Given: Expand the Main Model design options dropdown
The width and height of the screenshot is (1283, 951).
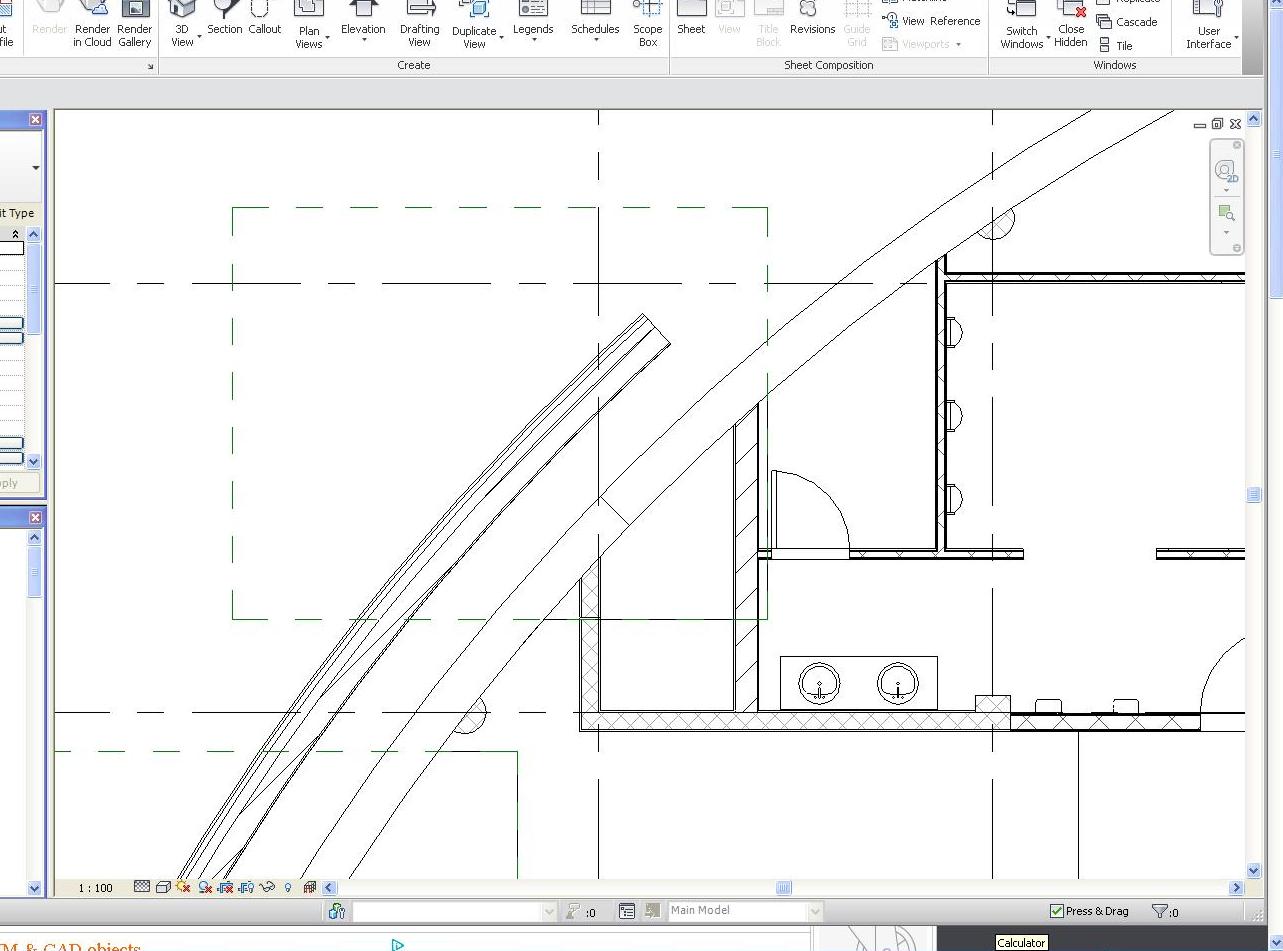Looking at the screenshot, I should point(814,911).
